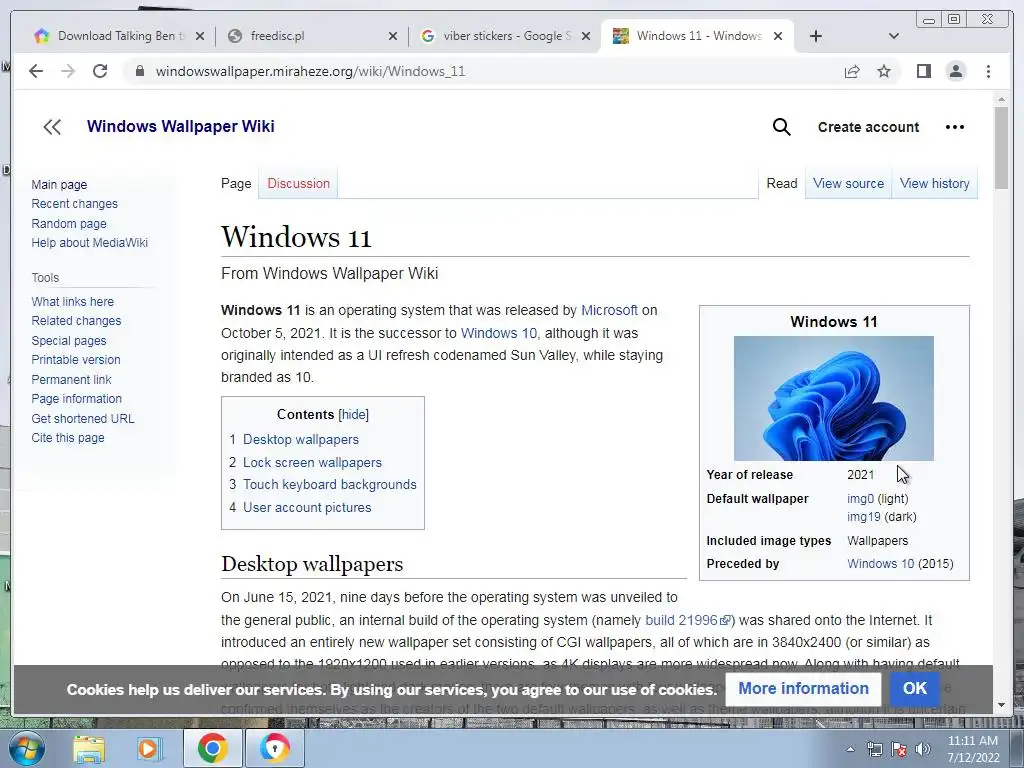Close the Download Talking Ben tab

pyautogui.click(x=200, y=36)
